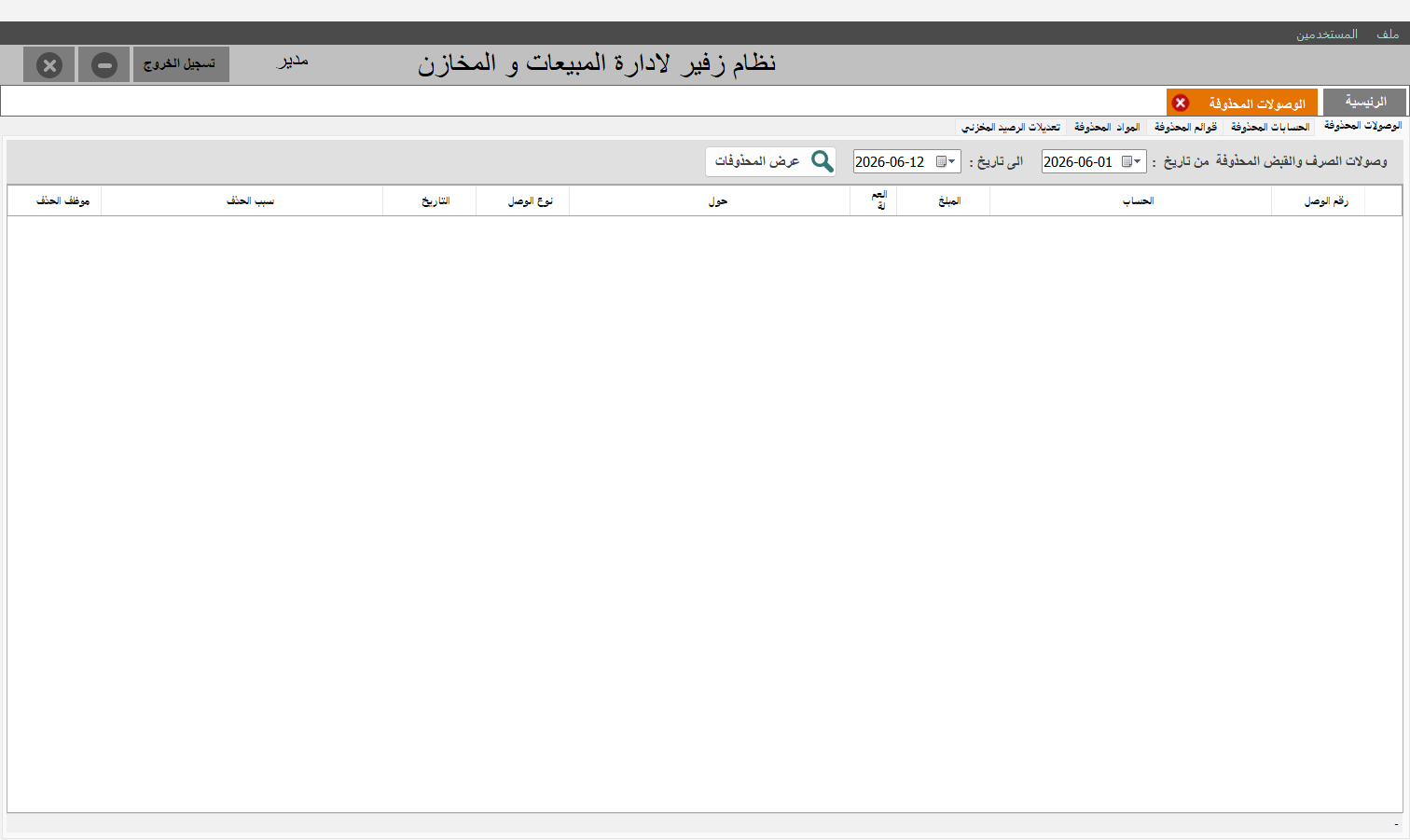Open the المستخدمين menu
This screenshot has width=1410, height=840.
pos(1326,34)
